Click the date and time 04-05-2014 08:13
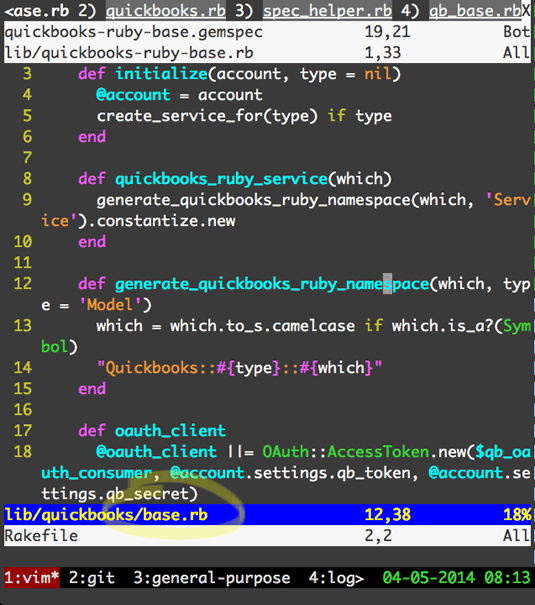The image size is (535, 605). pyautogui.click(x=457, y=578)
